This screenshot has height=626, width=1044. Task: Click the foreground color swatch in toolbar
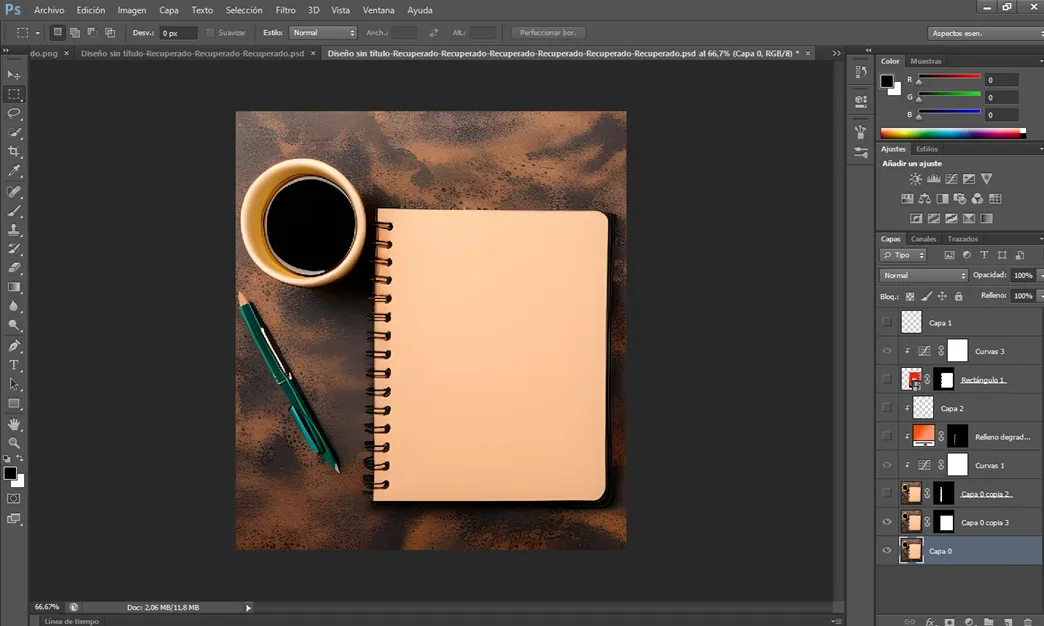click(x=10, y=473)
